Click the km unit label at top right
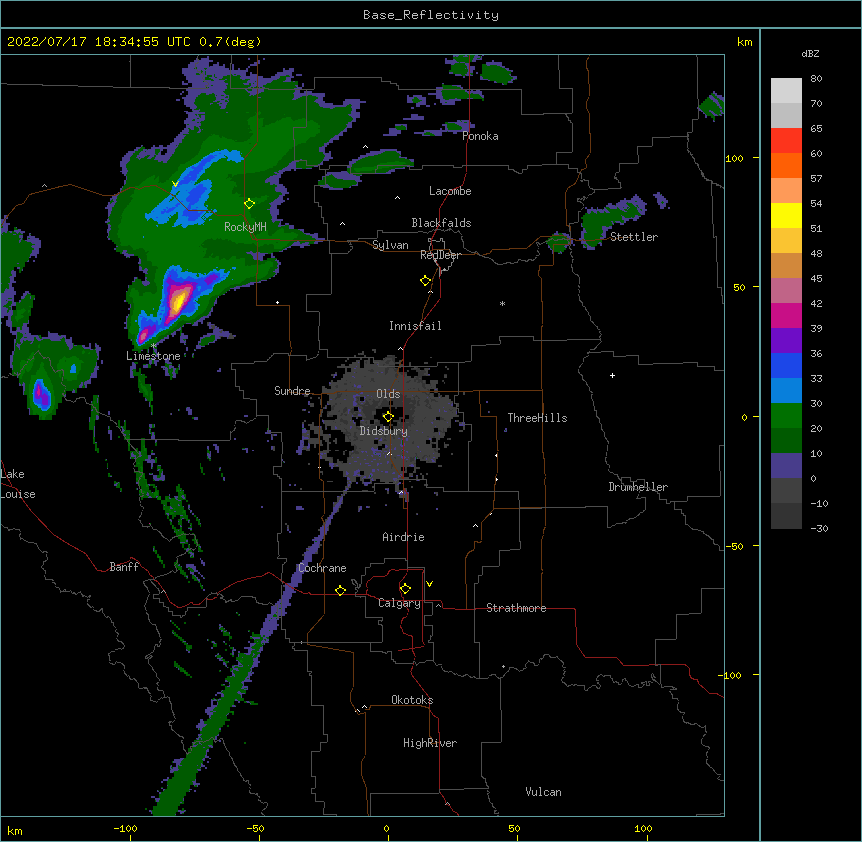 (x=744, y=42)
